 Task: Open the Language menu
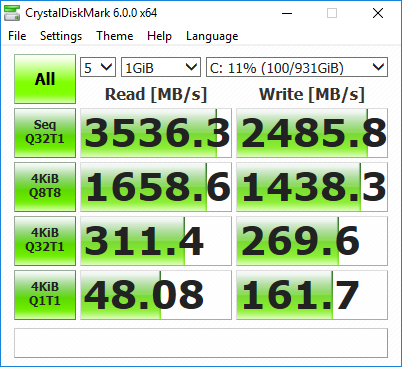coord(212,36)
